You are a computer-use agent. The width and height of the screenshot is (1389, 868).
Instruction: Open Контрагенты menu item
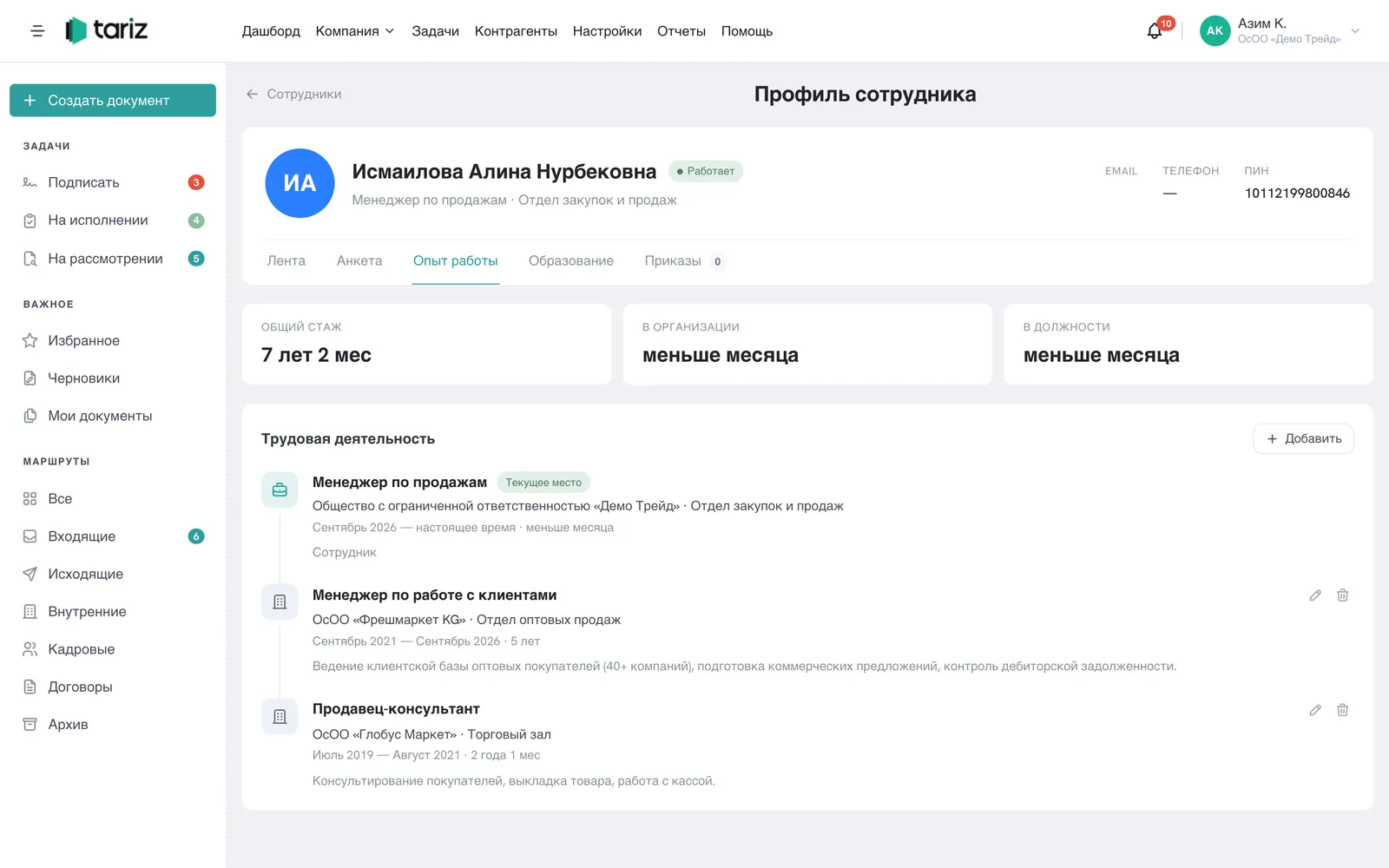(x=516, y=31)
